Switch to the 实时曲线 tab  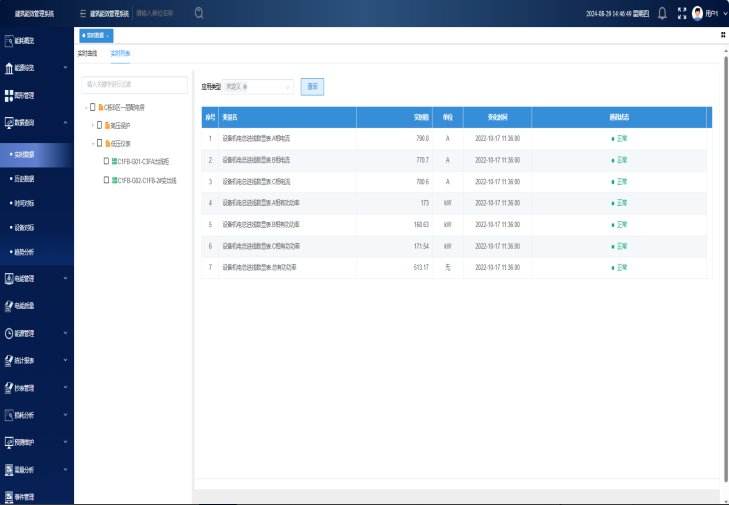click(x=87, y=53)
